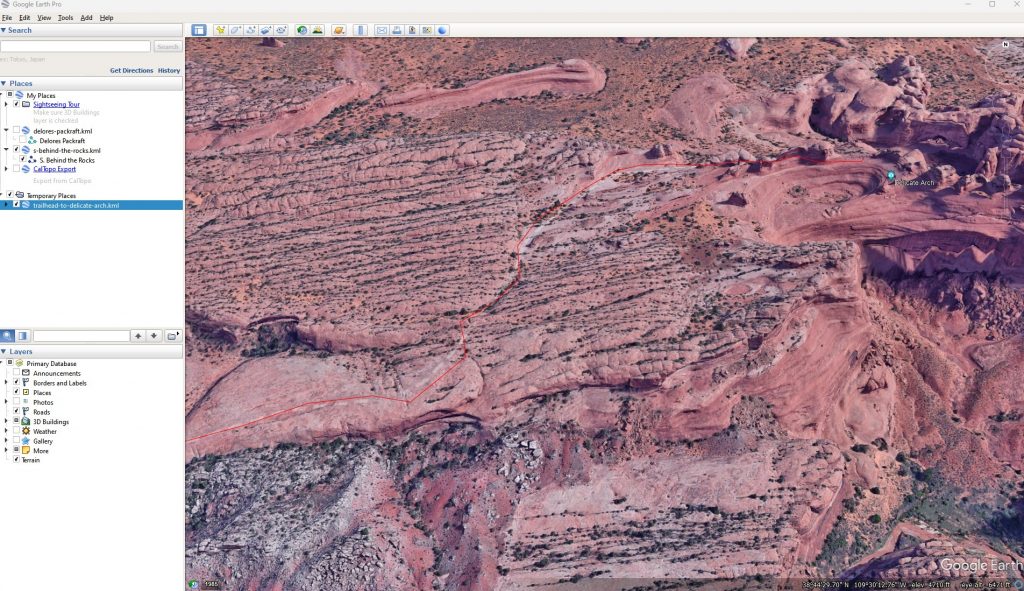Image resolution: width=1024 pixels, height=591 pixels.
Task: Select the Add Polygon tool
Action: click(x=235, y=30)
